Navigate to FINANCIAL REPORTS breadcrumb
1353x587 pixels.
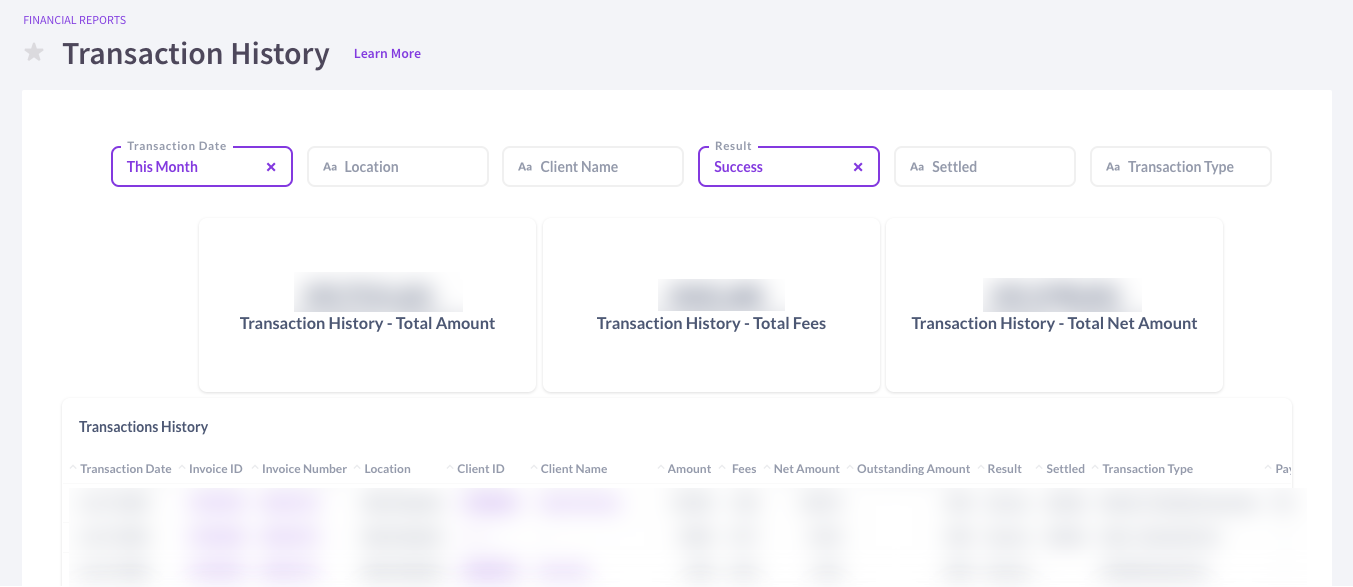pos(75,19)
